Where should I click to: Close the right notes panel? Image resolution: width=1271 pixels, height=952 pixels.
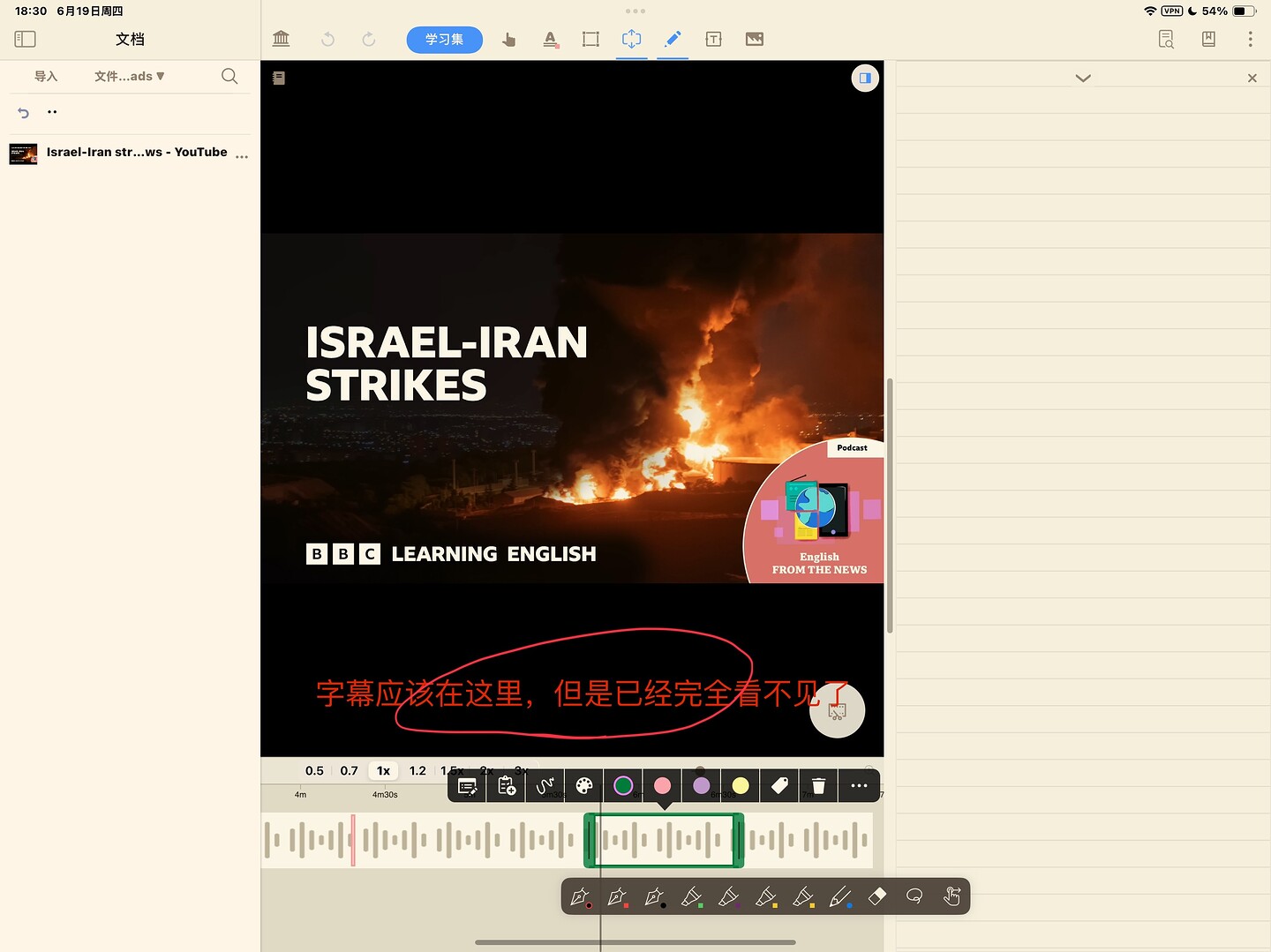point(1252,78)
